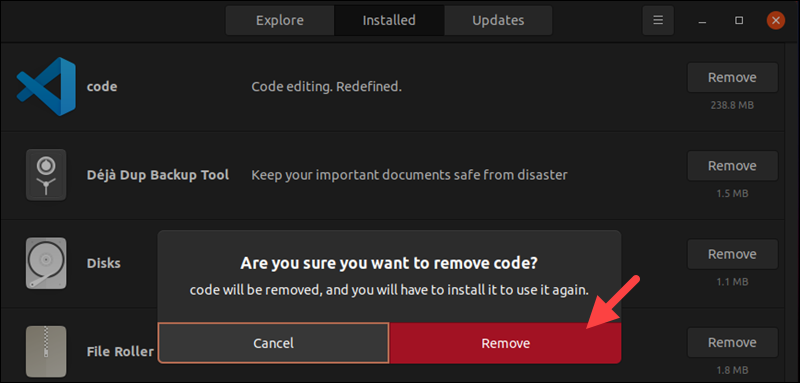Click Remove button for code row
The height and width of the screenshot is (383, 800).
tap(732, 78)
